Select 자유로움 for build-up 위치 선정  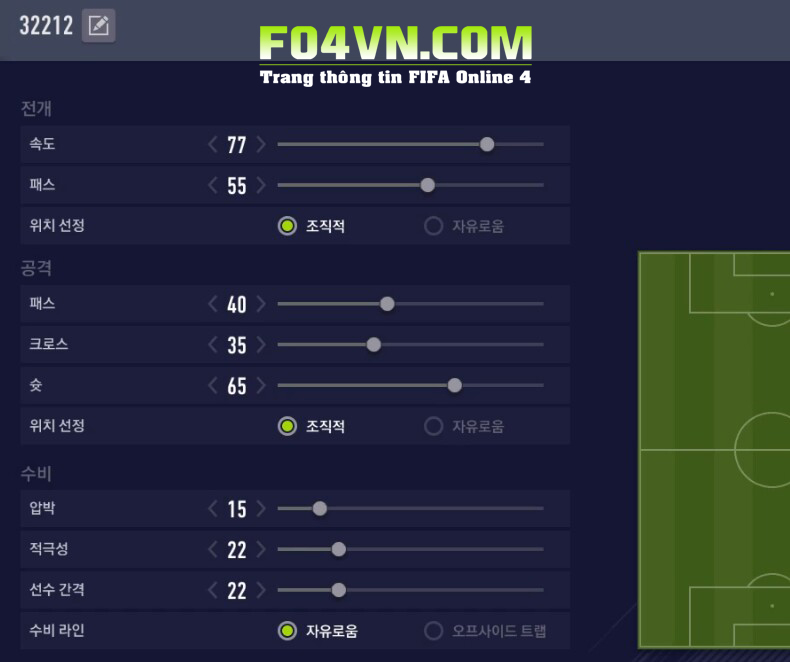click(x=433, y=226)
